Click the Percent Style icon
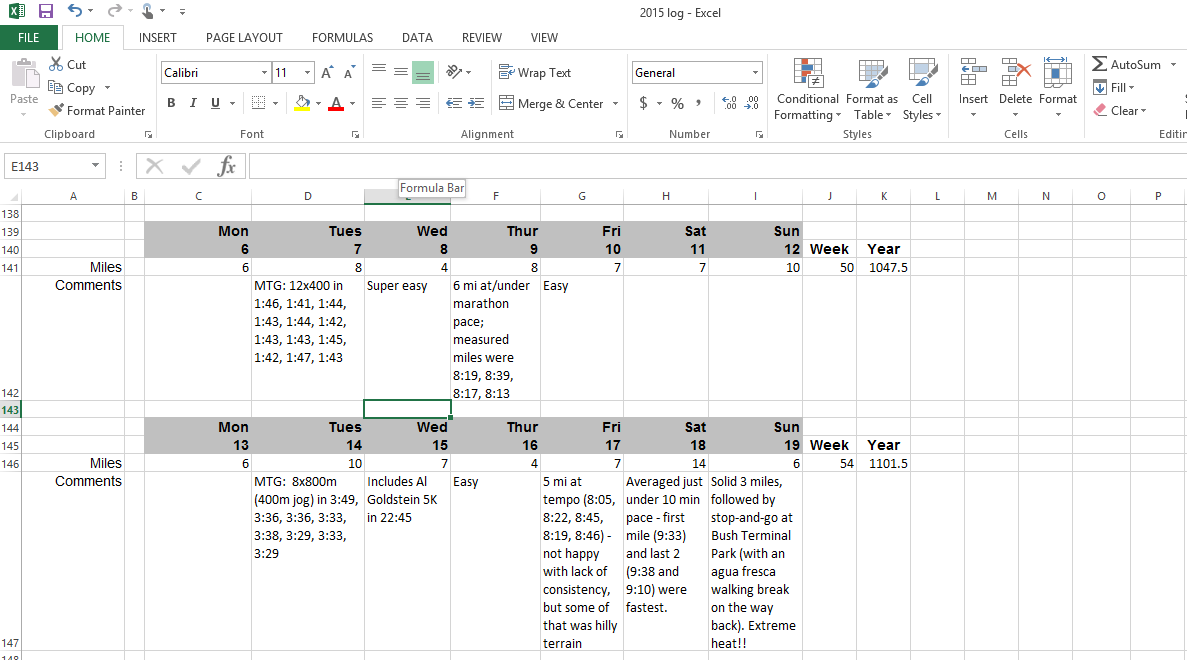 click(x=677, y=103)
